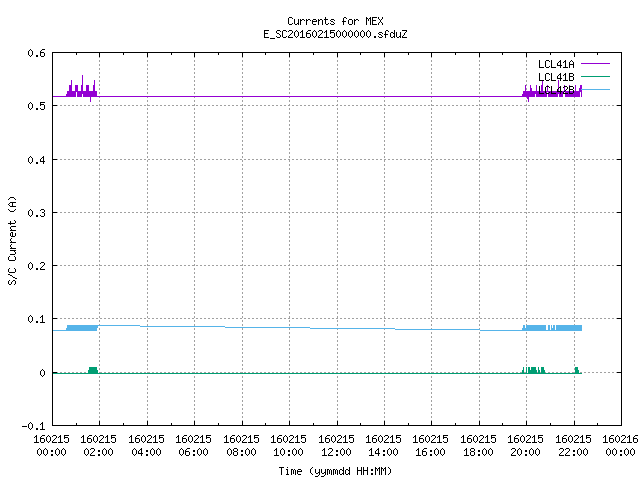This screenshot has width=640, height=480.
Task: Select the 0.1 y-axis tick value
Action: click(36, 319)
